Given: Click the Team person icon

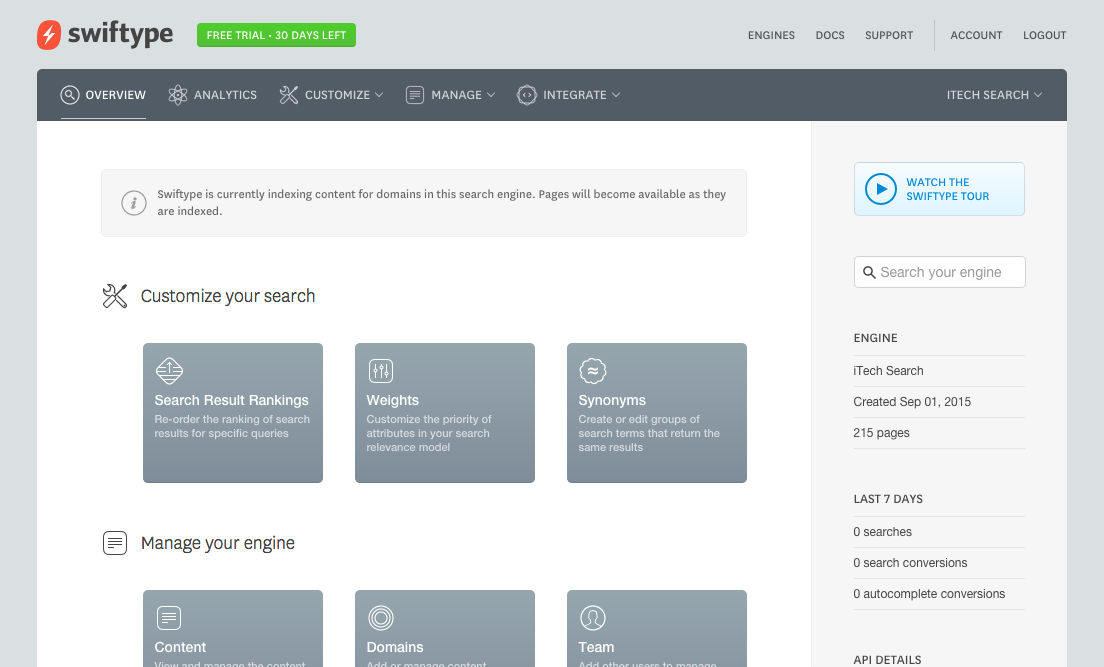Looking at the screenshot, I should tap(593, 618).
